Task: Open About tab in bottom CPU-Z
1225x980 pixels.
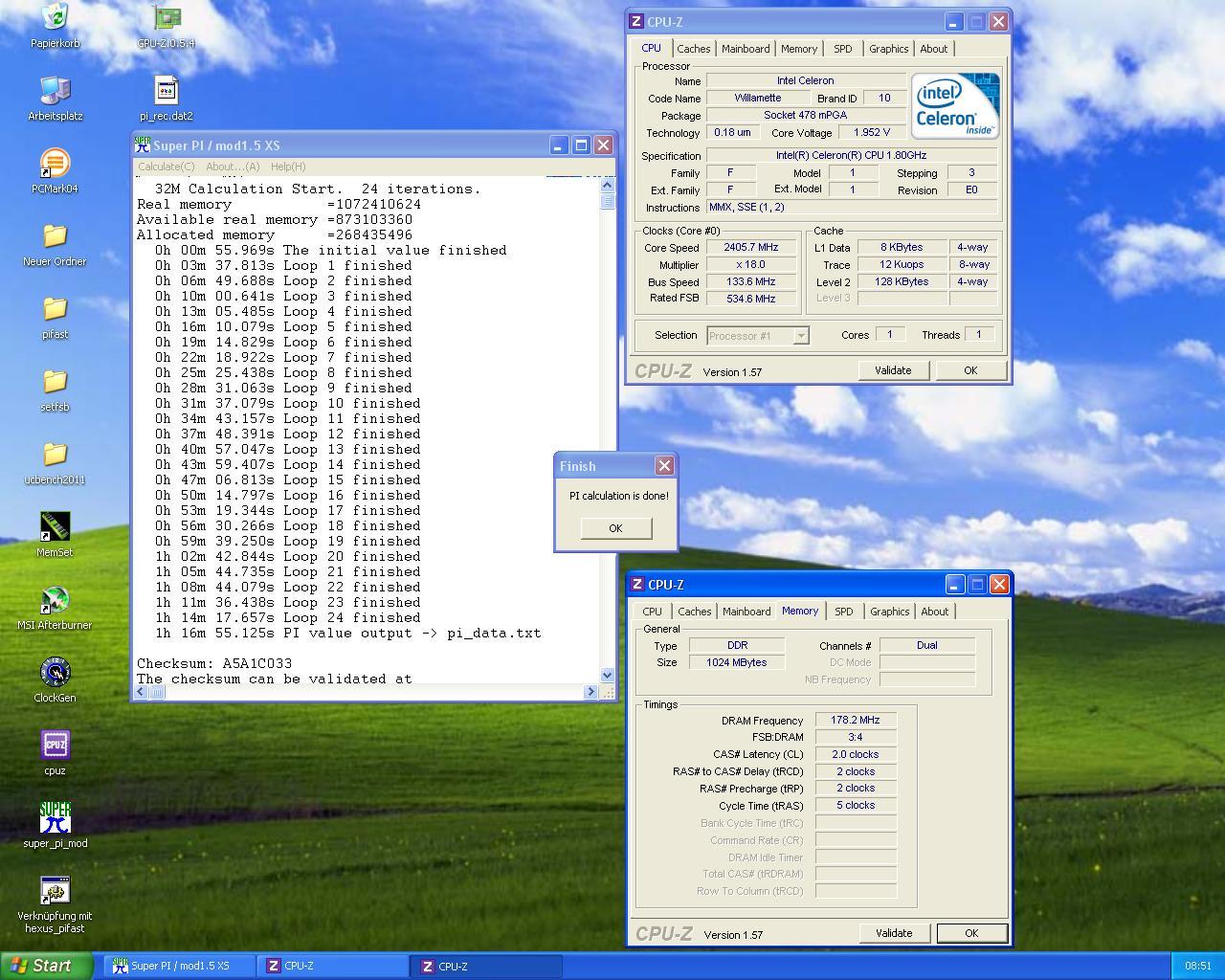Action: [x=935, y=612]
